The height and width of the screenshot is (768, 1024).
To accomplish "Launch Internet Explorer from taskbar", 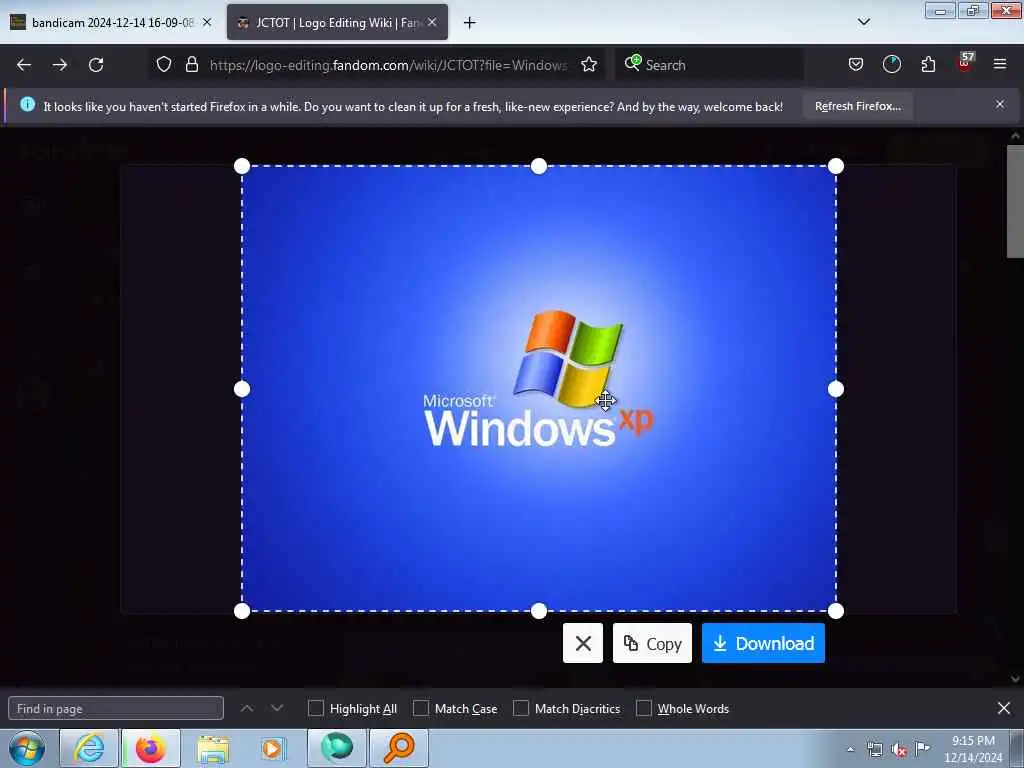I will point(89,748).
